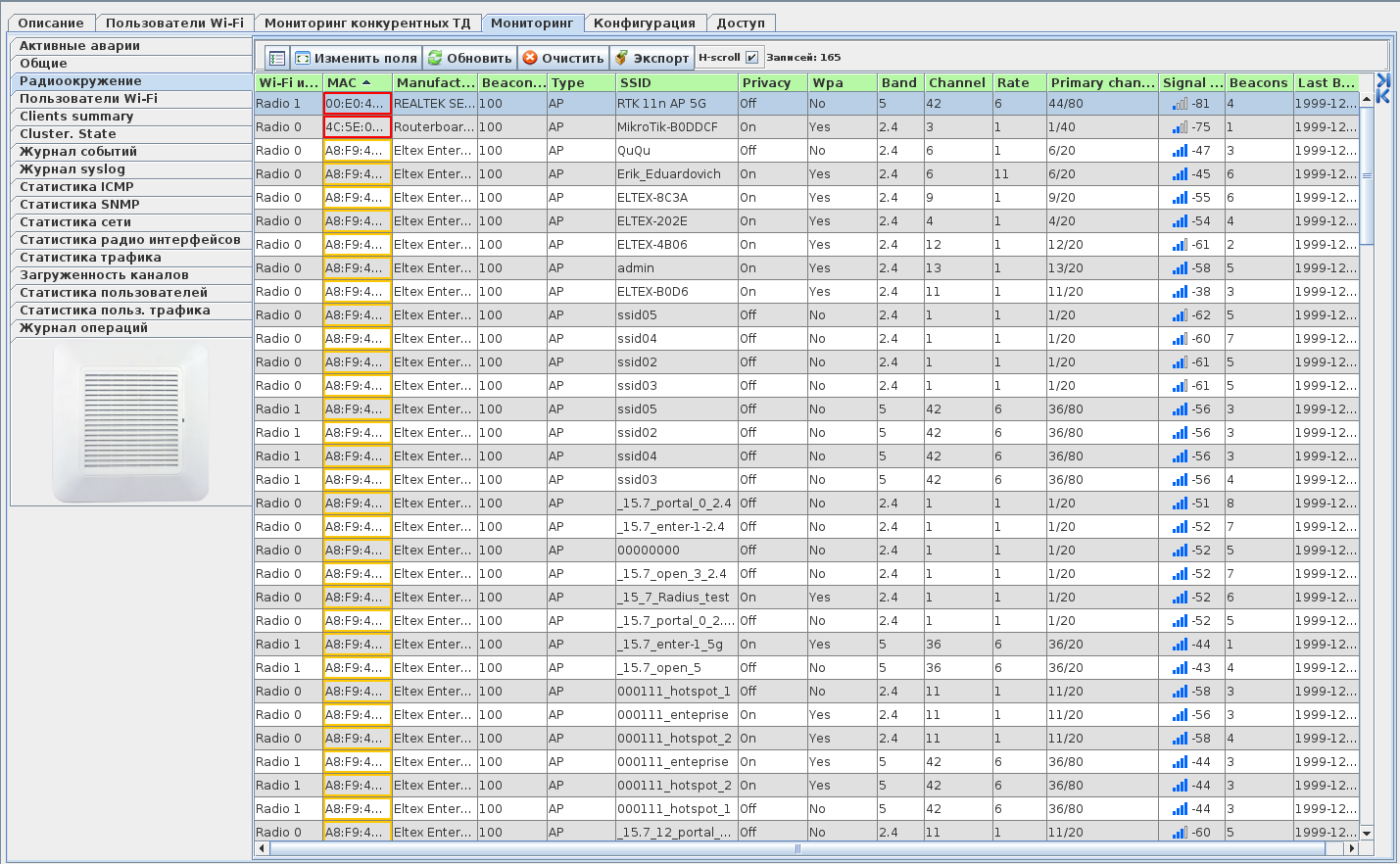Click the vertical scrollbar down arrow
This screenshot has width=1400, height=864.
click(x=1367, y=833)
